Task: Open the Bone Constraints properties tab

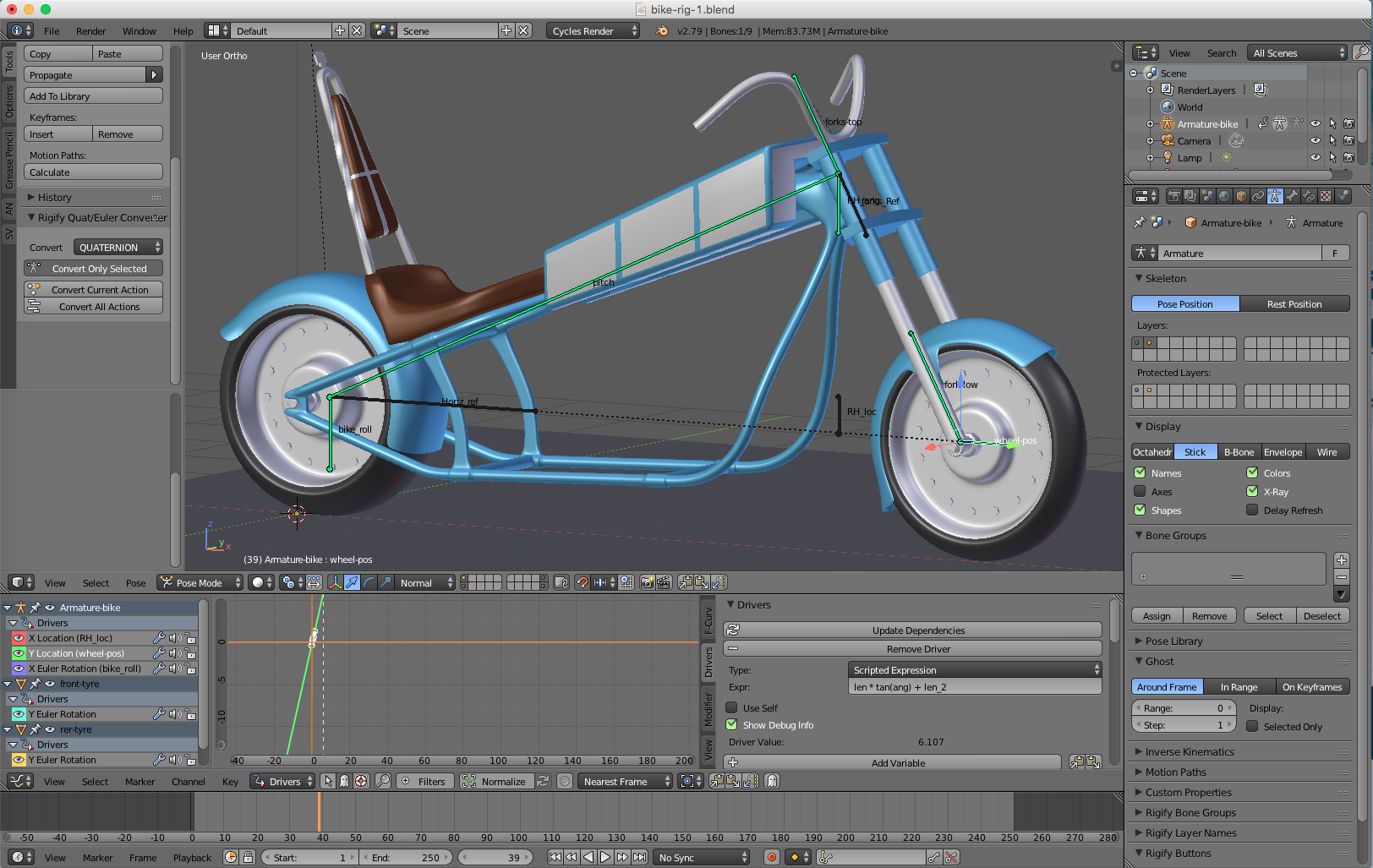Action: (x=1309, y=196)
